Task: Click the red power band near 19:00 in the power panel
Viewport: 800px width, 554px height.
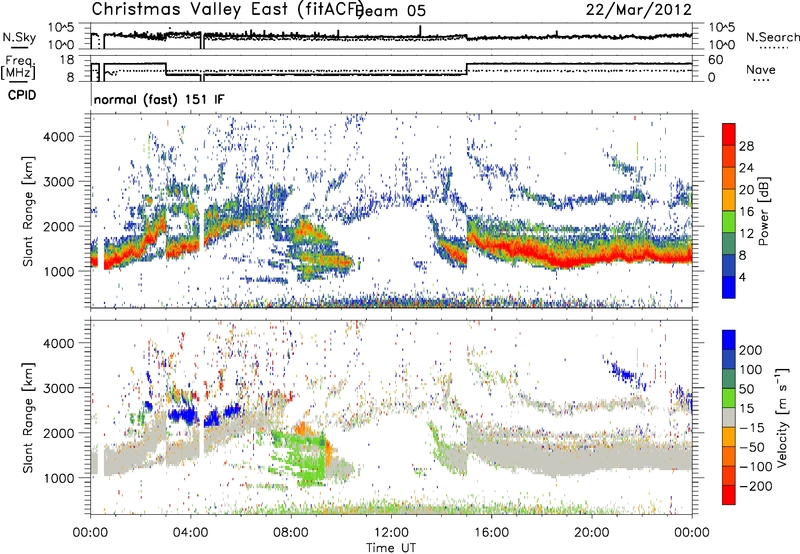Action: (566, 262)
